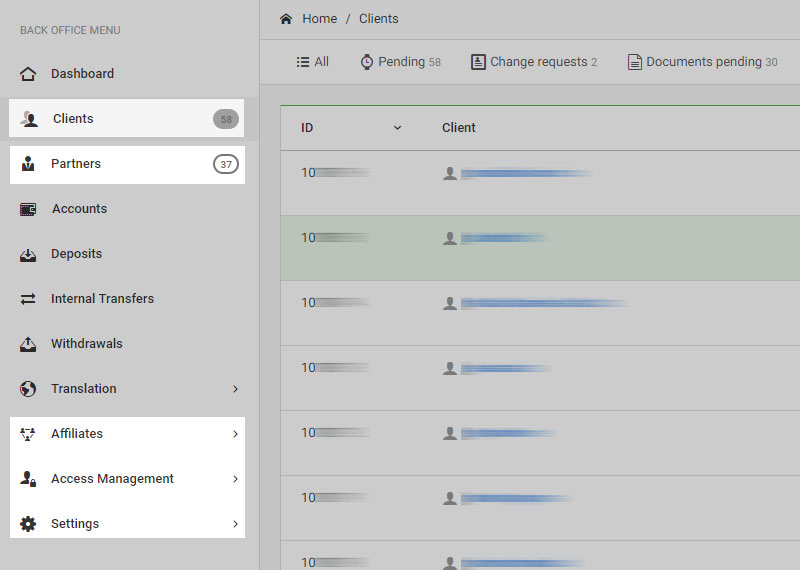
Task: Show the All clients tab
Action: point(313,62)
